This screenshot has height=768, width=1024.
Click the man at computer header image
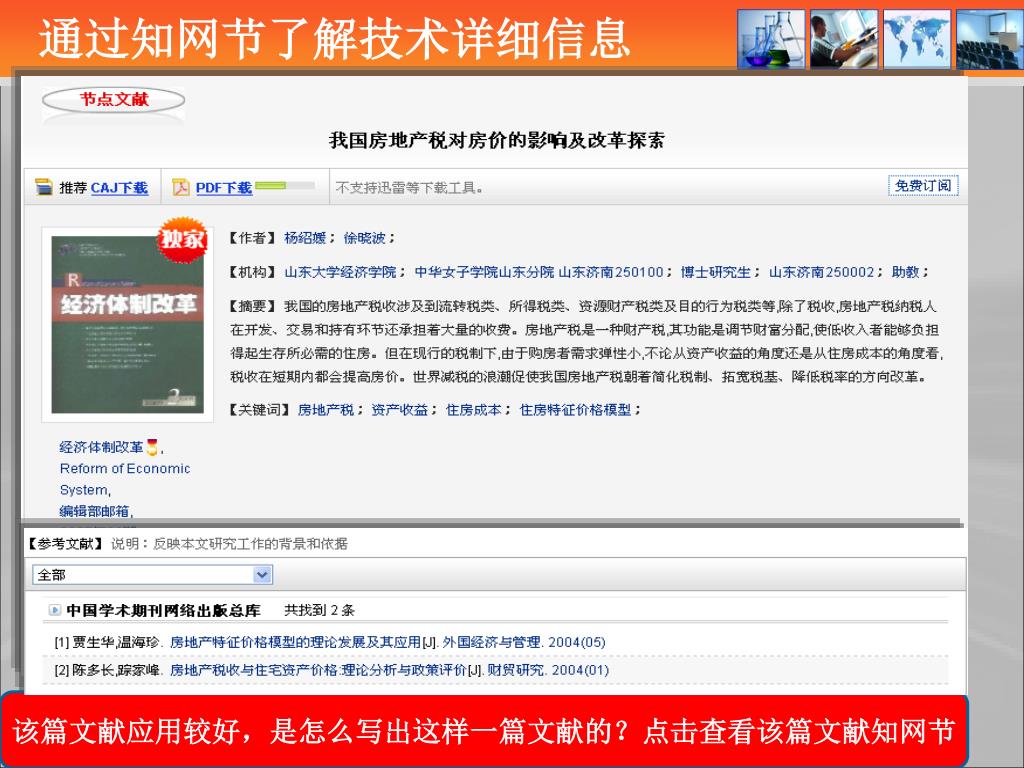844,39
